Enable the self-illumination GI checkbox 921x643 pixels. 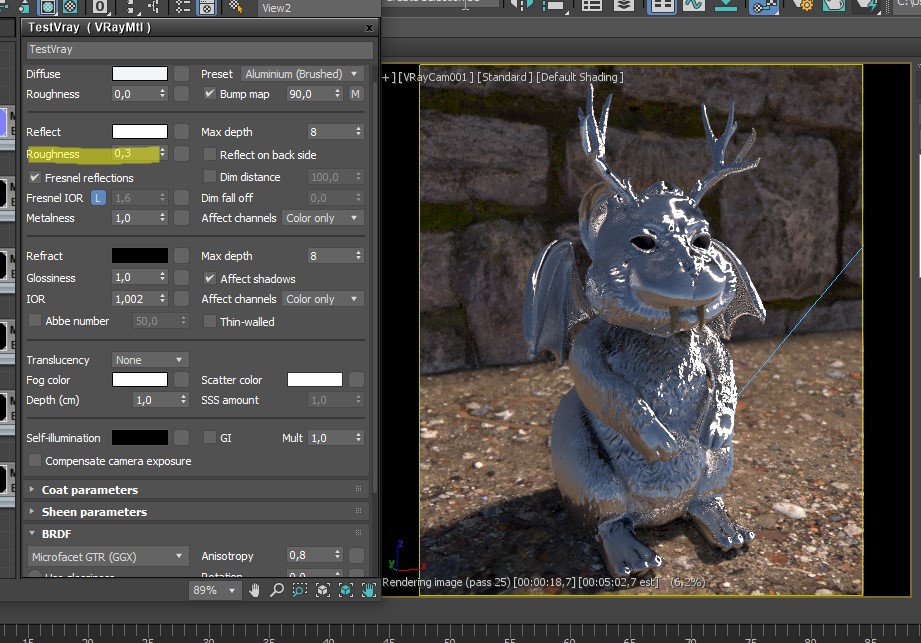coord(209,437)
